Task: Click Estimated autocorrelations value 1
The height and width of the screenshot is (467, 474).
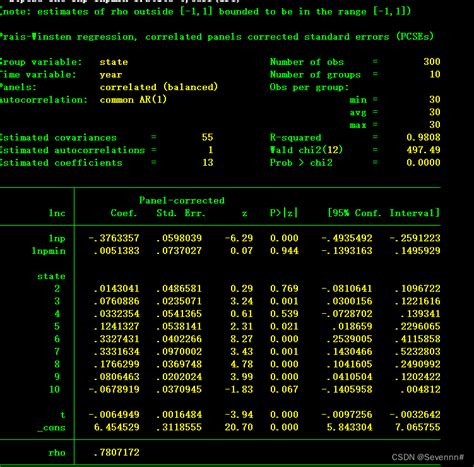Action: pos(210,150)
